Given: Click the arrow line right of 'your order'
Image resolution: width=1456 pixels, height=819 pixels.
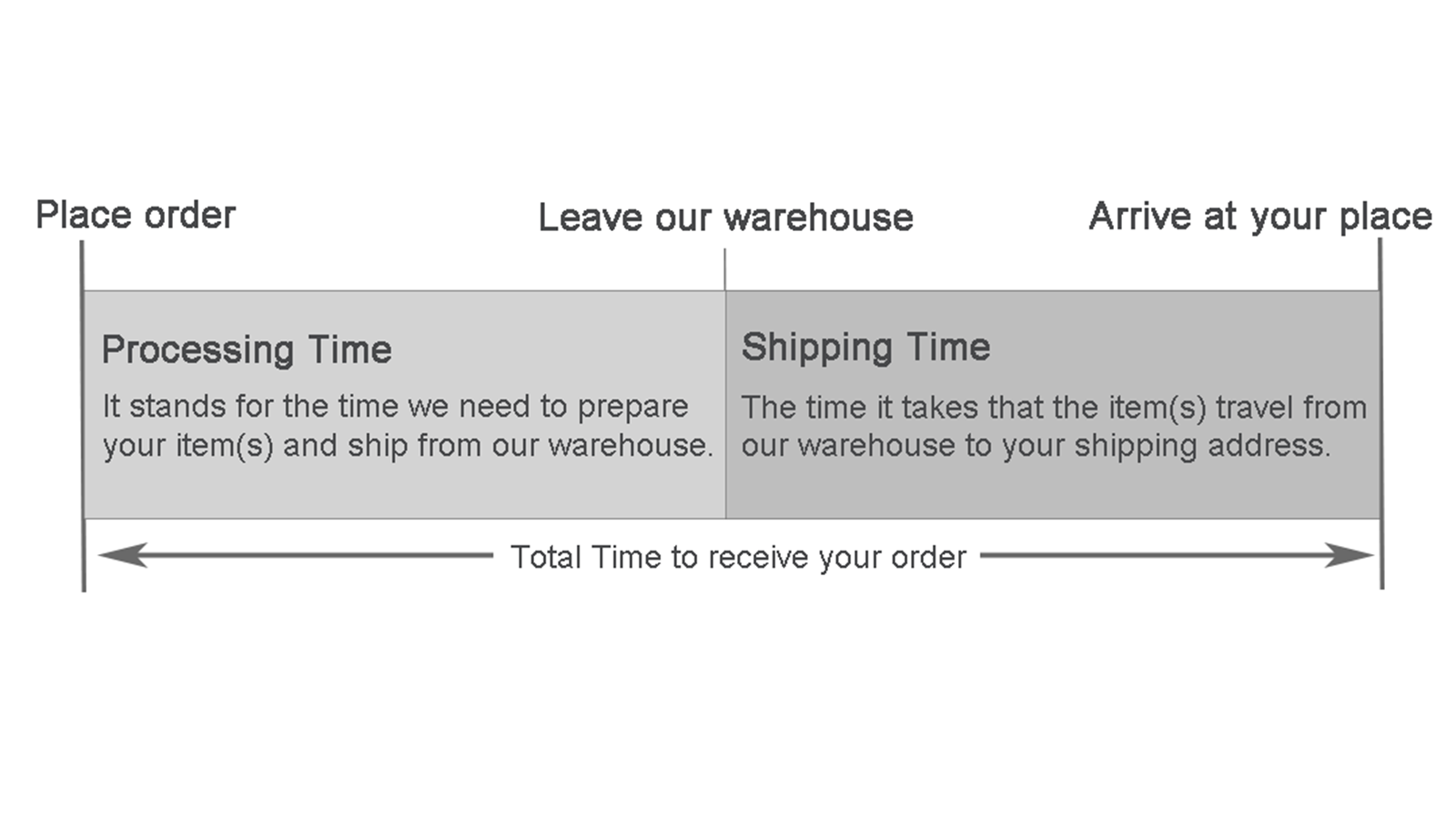Looking at the screenshot, I should [x=1177, y=555].
